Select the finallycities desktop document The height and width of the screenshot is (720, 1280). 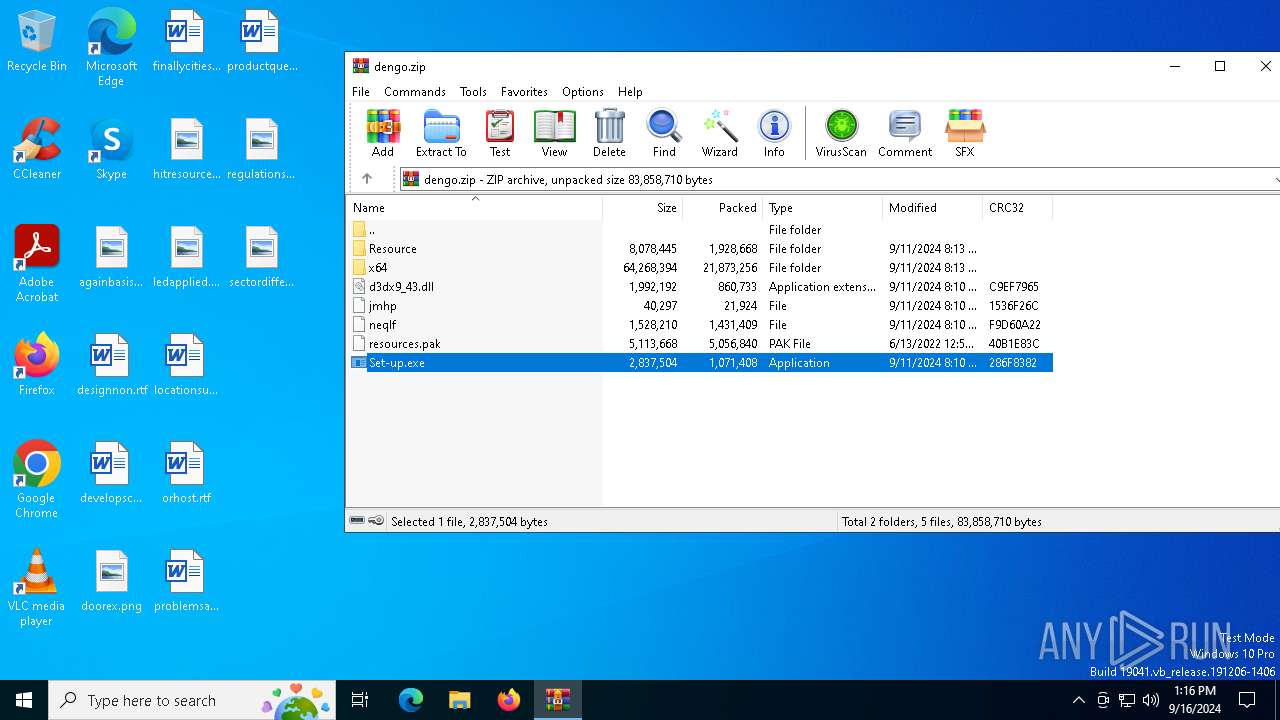[x=186, y=40]
